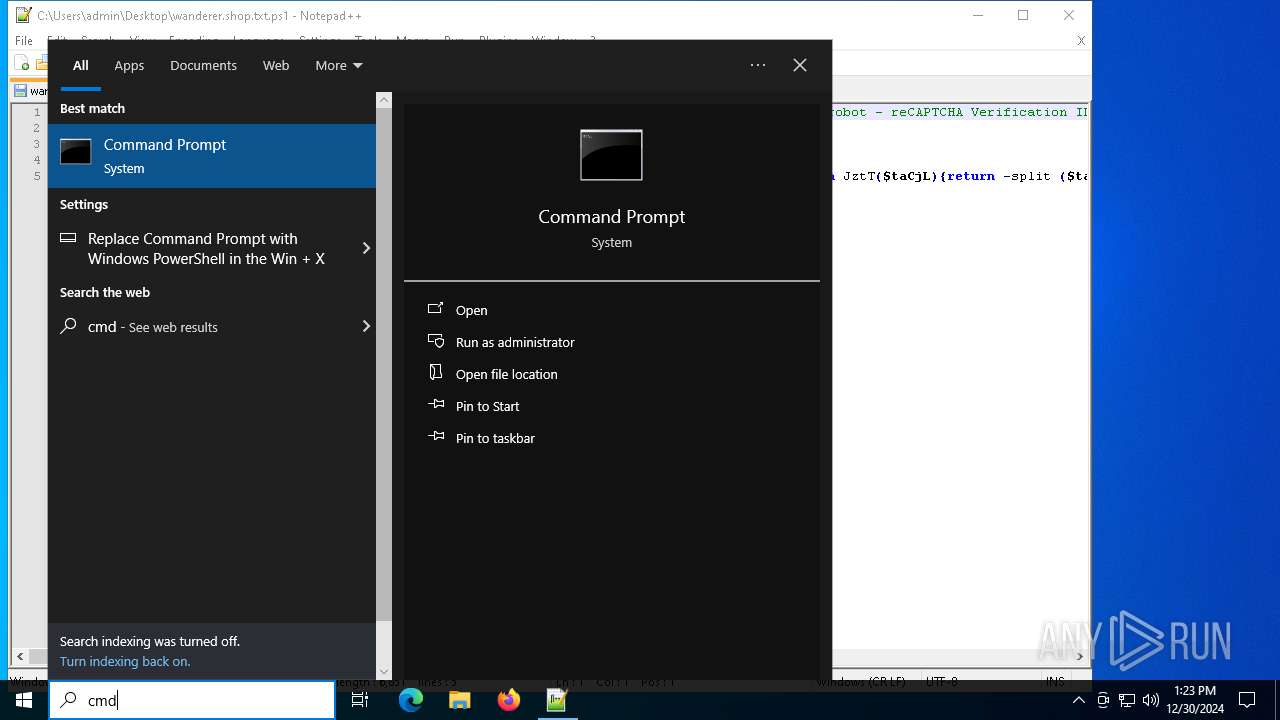Select Open file location

[x=506, y=374]
